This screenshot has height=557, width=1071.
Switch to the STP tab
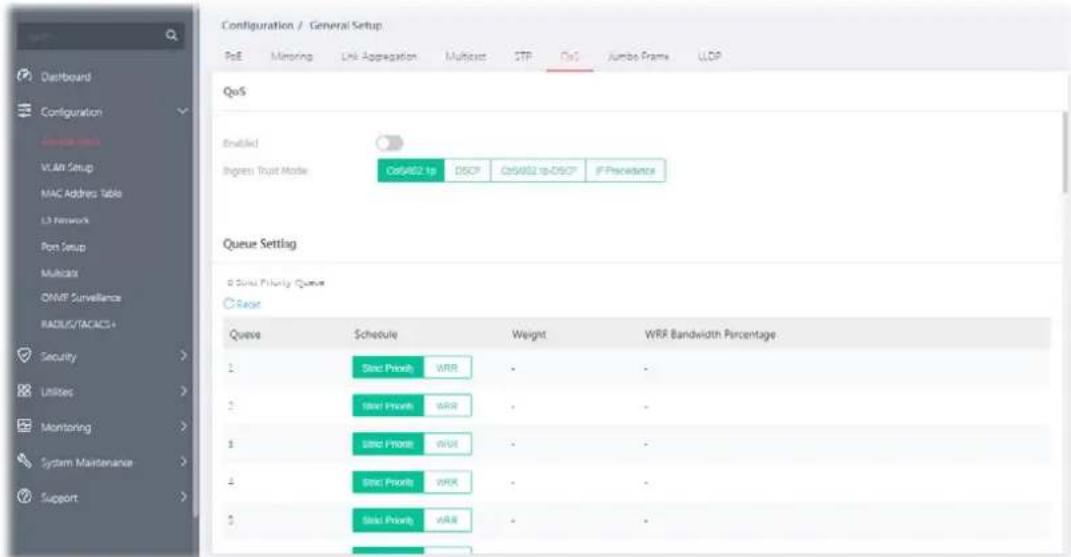click(x=523, y=56)
